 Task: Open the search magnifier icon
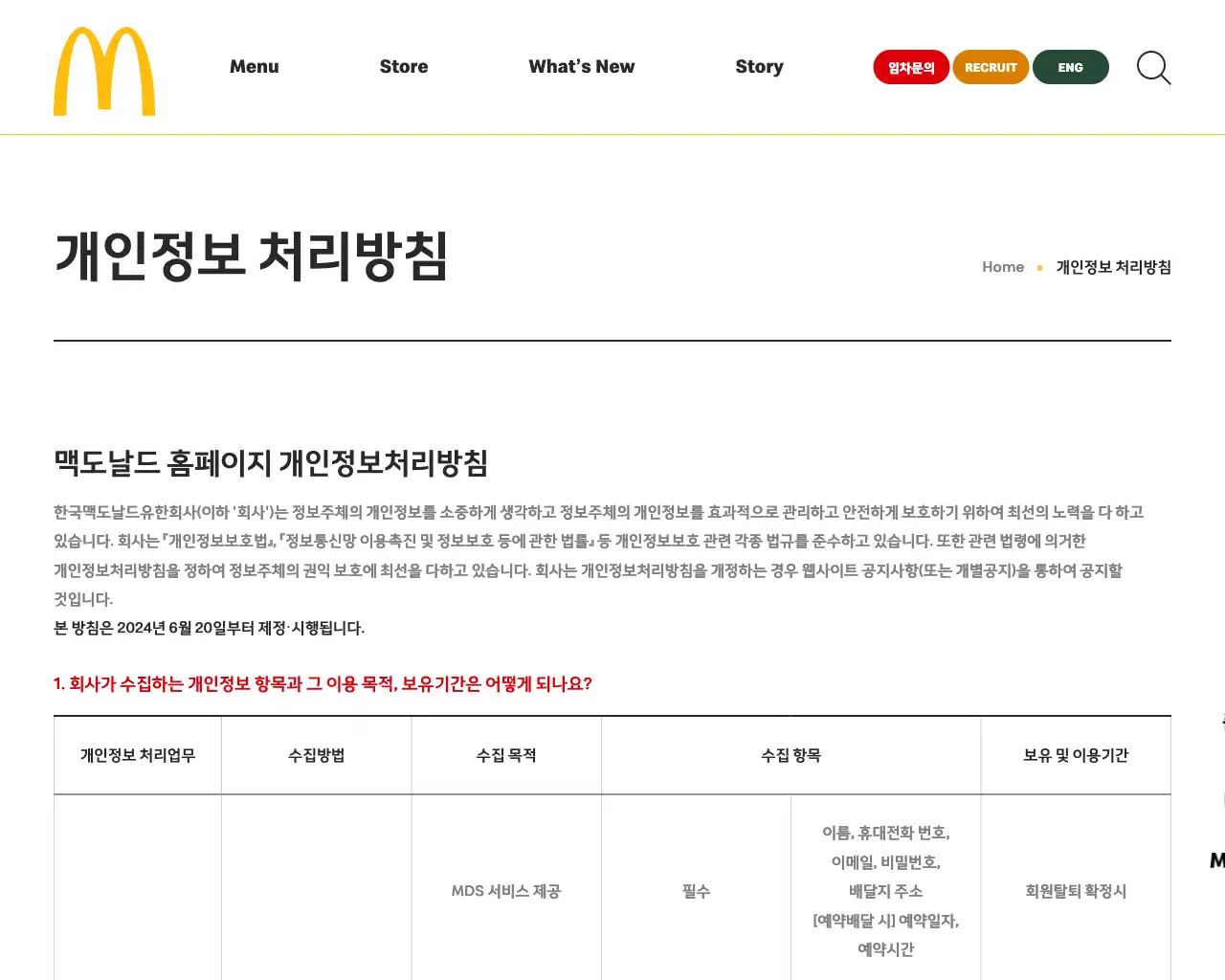1153,68
